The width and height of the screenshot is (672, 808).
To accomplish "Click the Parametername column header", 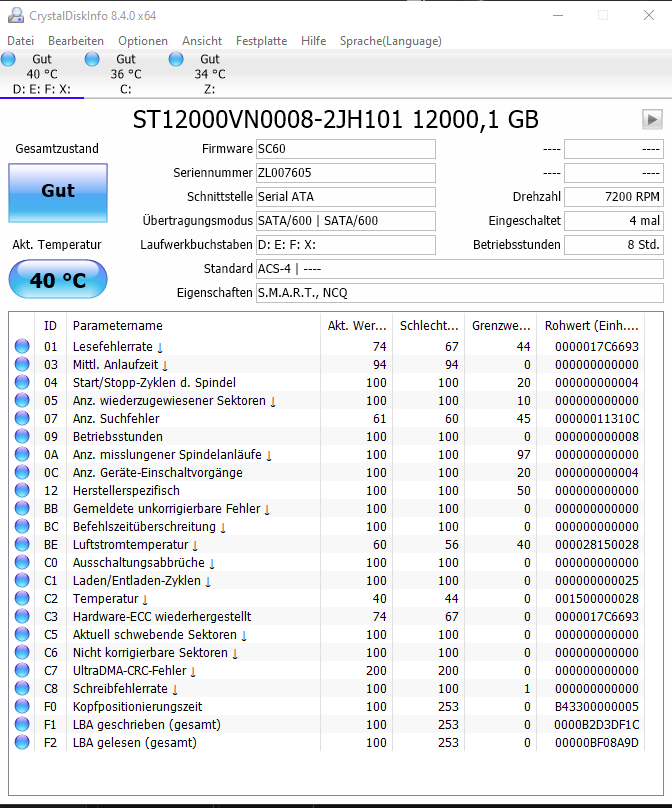I will pos(193,326).
